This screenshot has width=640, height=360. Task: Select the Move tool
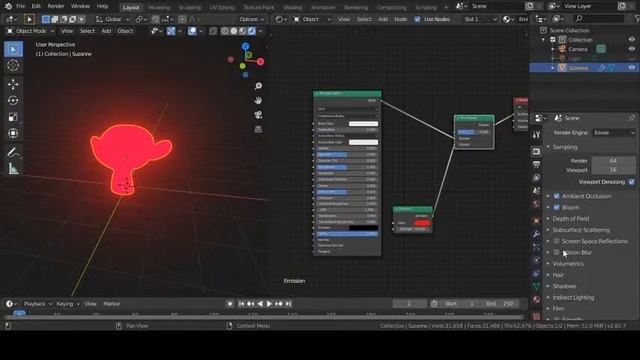pyautogui.click(x=13, y=84)
